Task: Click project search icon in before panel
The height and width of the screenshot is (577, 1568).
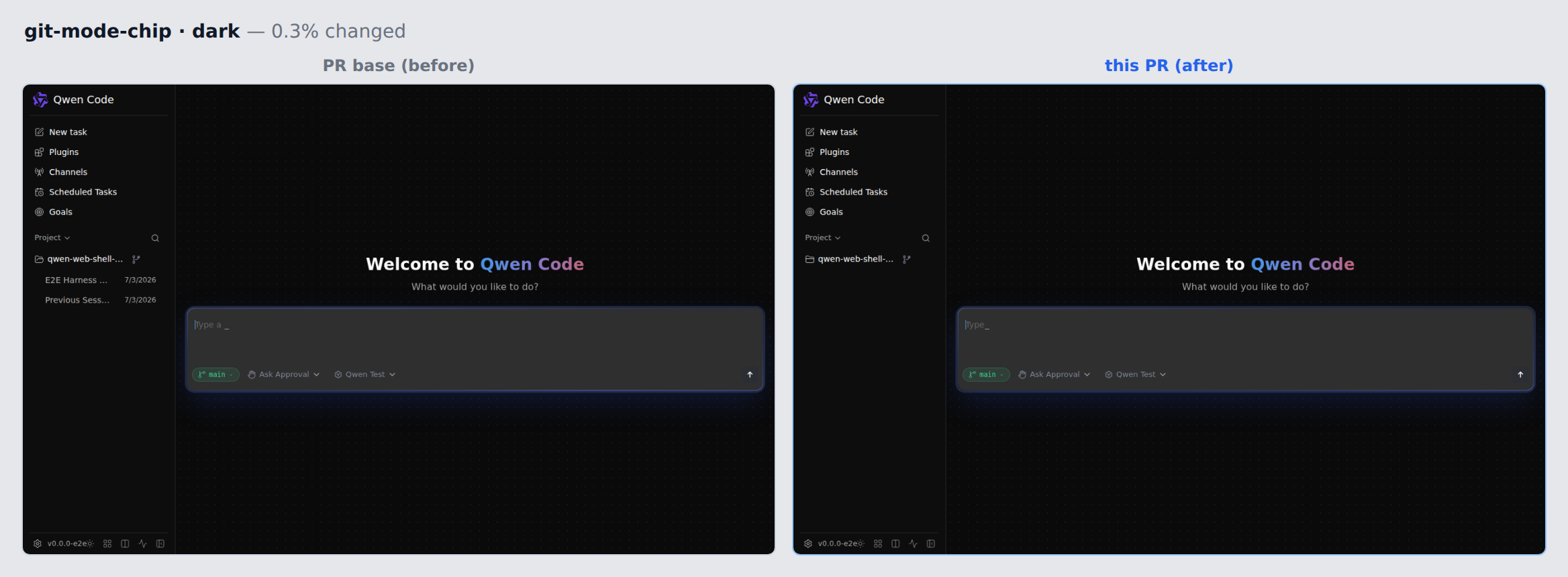Action: pyautogui.click(x=155, y=238)
